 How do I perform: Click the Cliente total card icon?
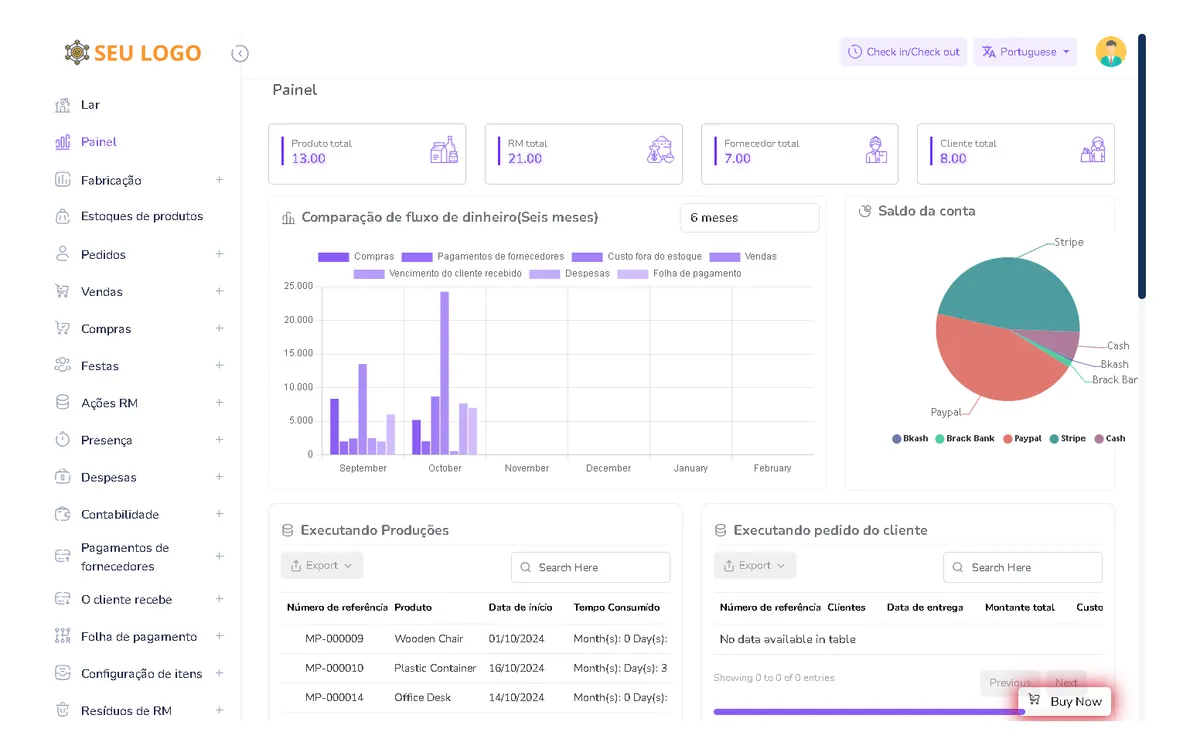pyautogui.click(x=1092, y=150)
